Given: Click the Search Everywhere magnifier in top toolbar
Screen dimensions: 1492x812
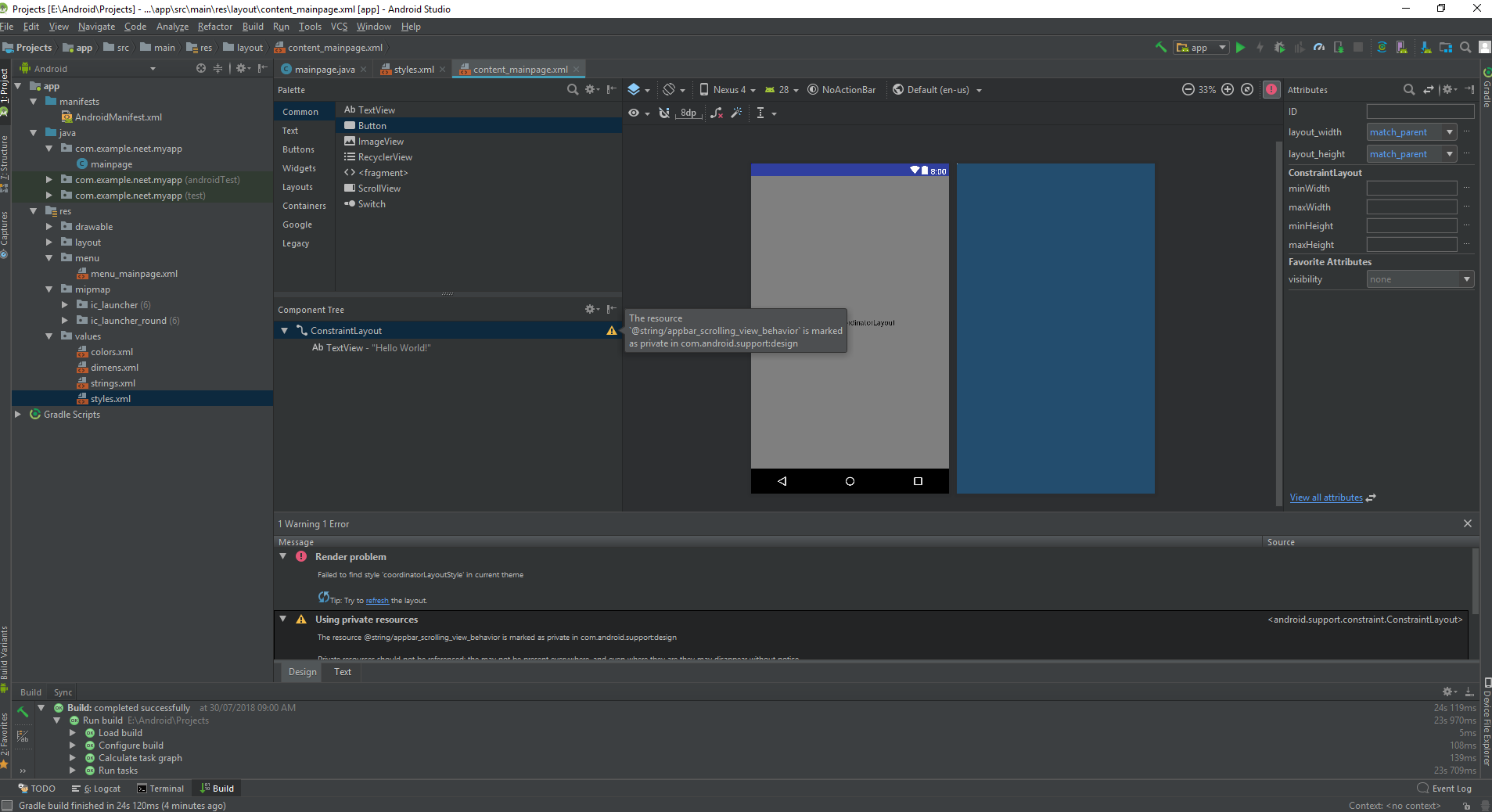Looking at the screenshot, I should pyautogui.click(x=1465, y=48).
